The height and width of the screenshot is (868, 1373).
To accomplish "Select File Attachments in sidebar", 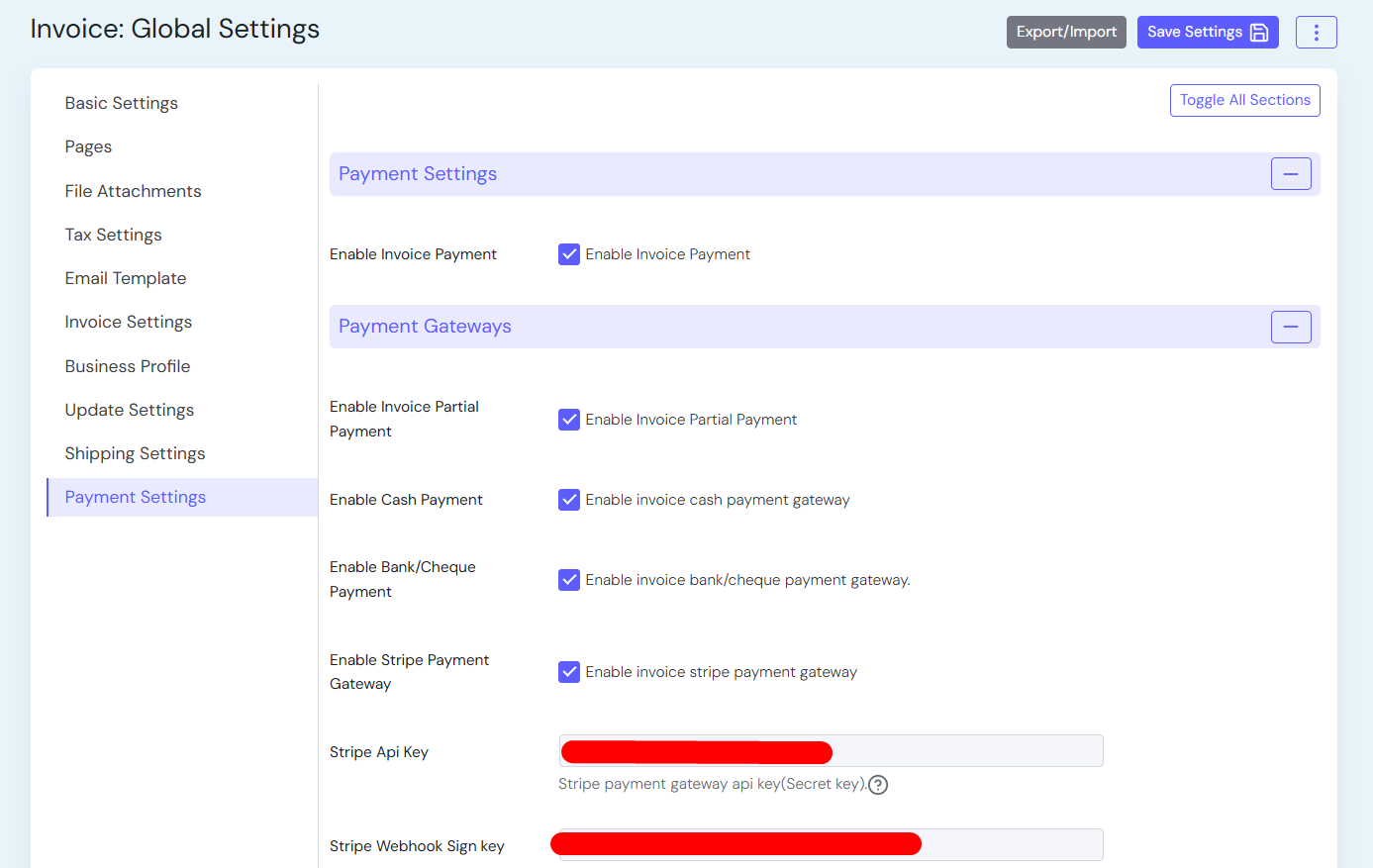I will pos(133,191).
